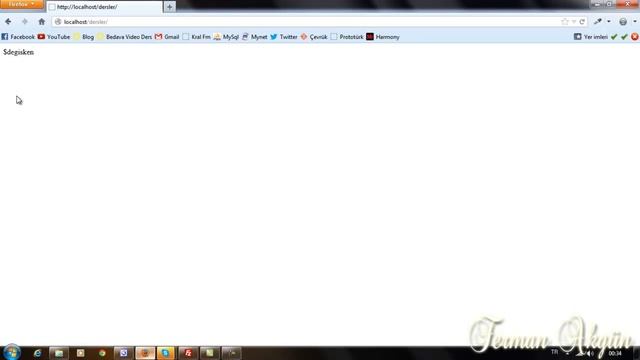
Task: Open the Harmony bookmark
Action: click(383, 37)
